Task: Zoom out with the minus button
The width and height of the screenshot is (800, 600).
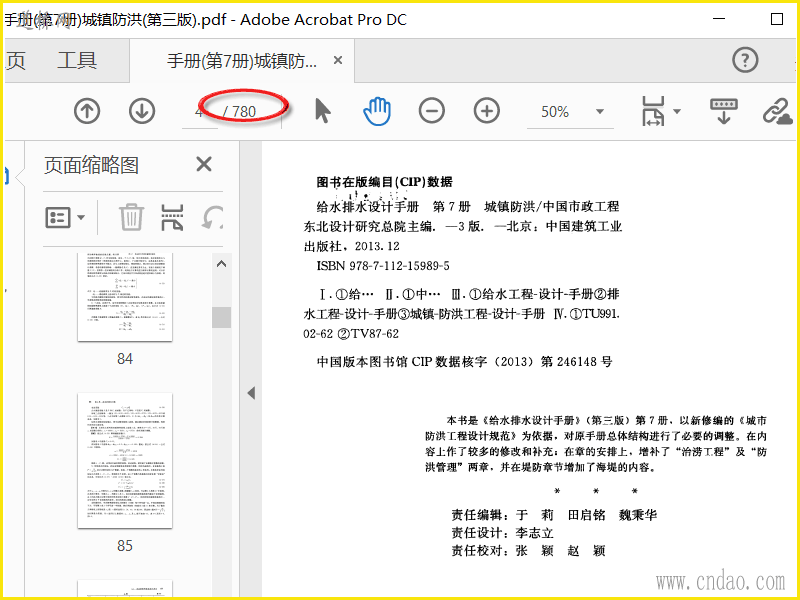Action: pyautogui.click(x=432, y=111)
